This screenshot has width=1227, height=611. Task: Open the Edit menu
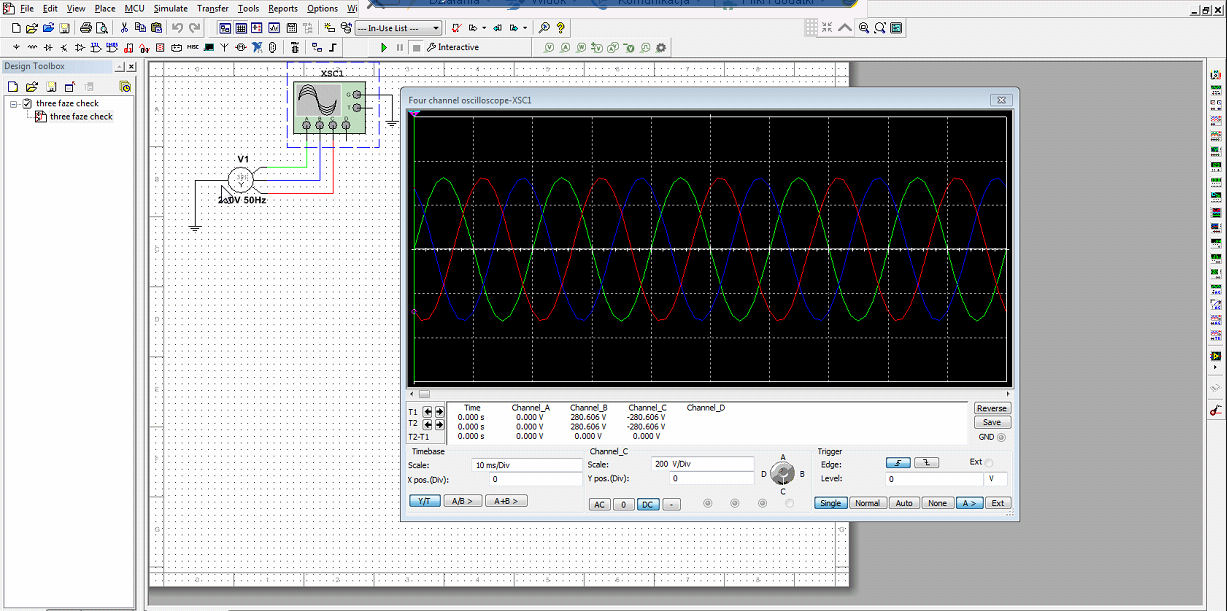pyautogui.click(x=50, y=8)
